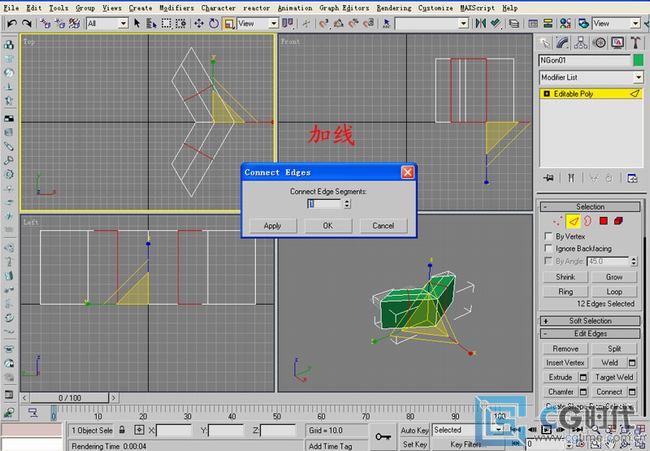Image resolution: width=650 pixels, height=451 pixels.
Task: Click Apply in Connect Edges dialog
Action: click(273, 226)
